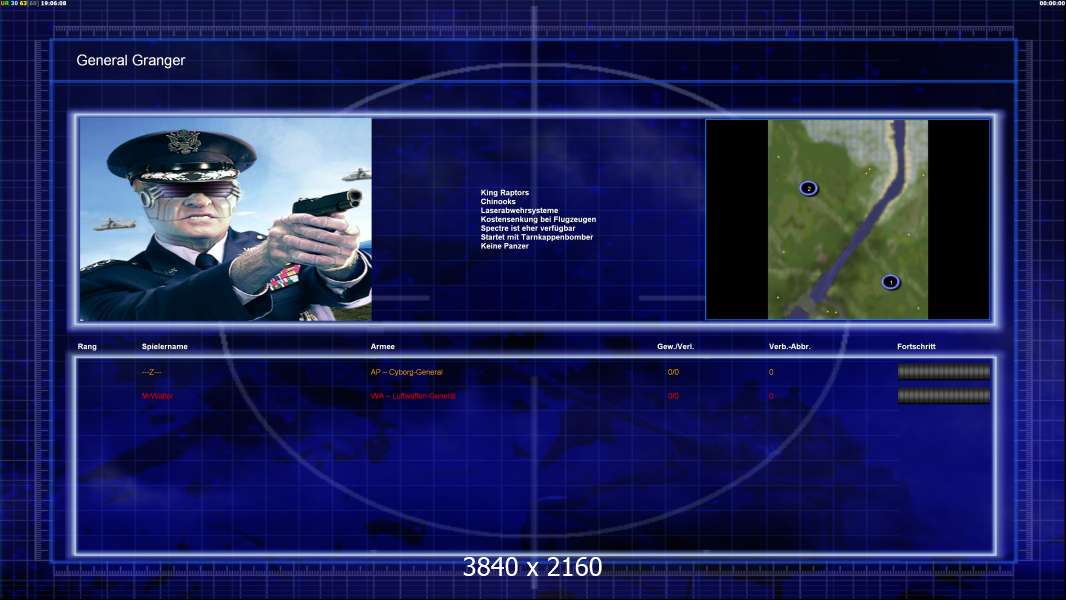Click the 'Keine Panzer' text line
The image size is (1066, 600).
(504, 246)
